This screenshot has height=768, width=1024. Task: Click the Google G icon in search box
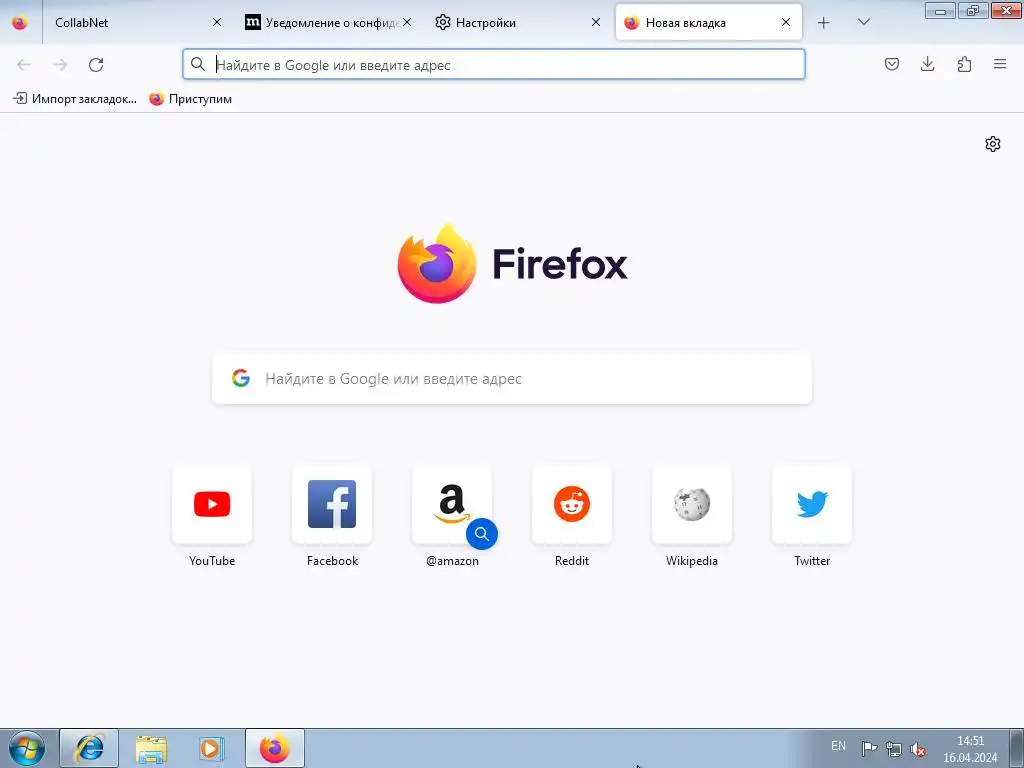241,378
